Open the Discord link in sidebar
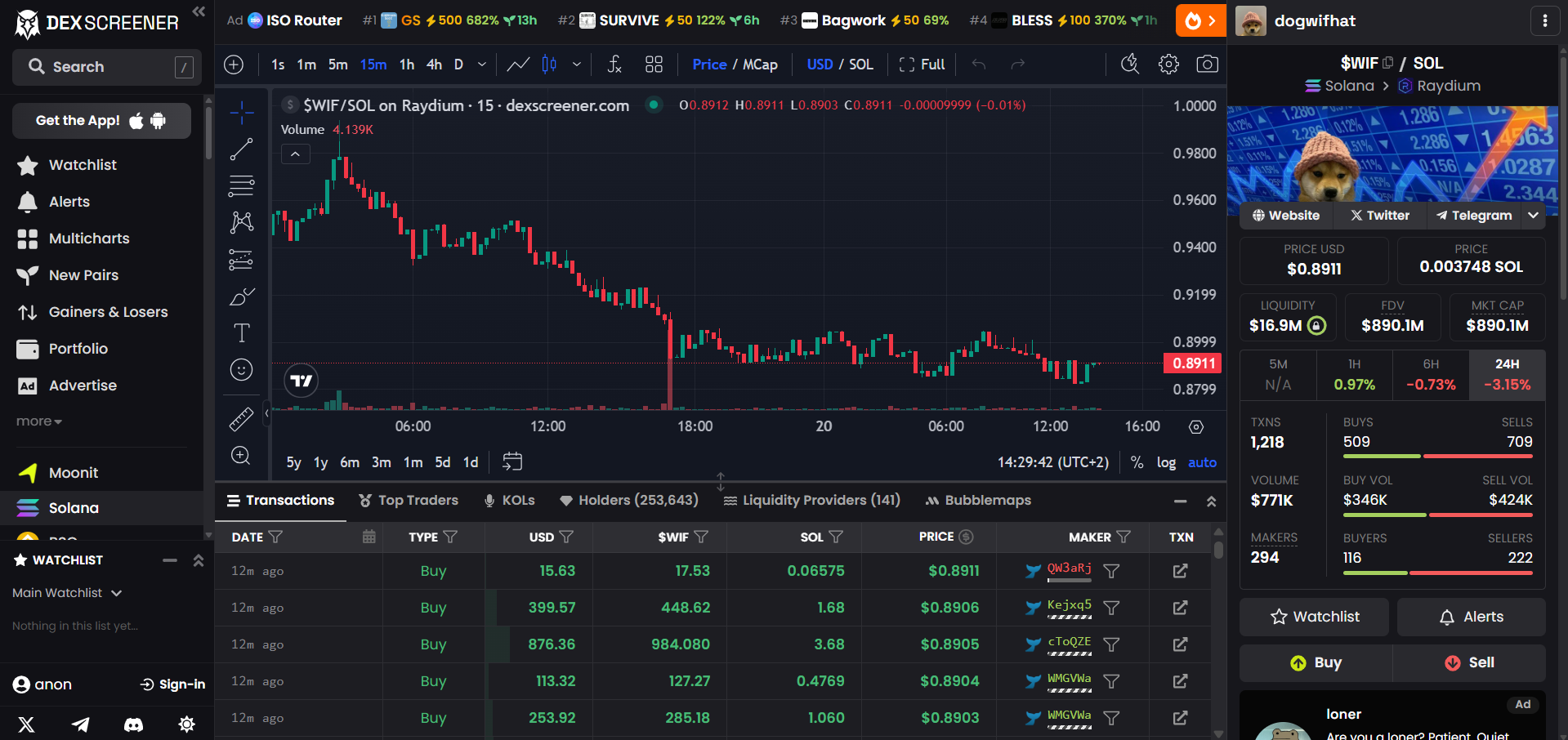The width and height of the screenshot is (1568, 740). [133, 724]
